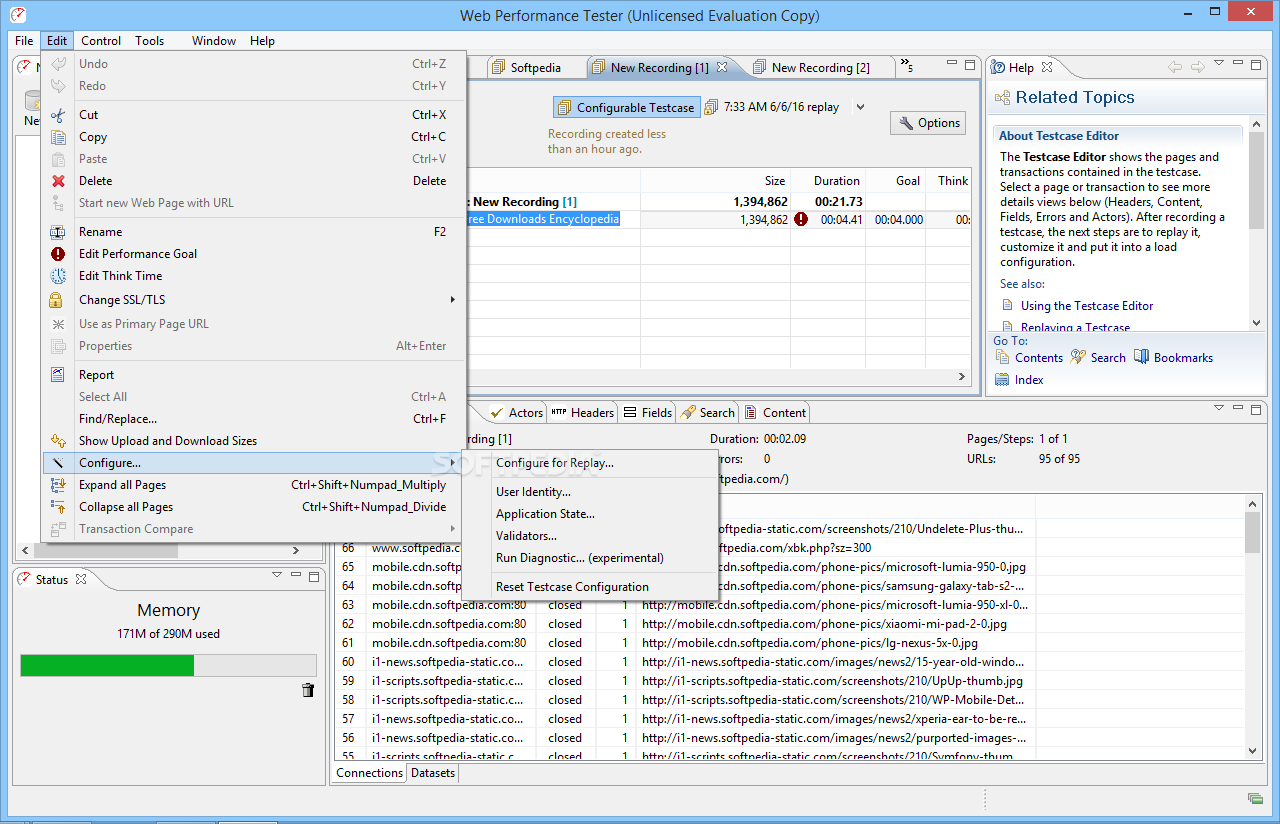
Task: Show the hidden editor tabs list
Action: [x=907, y=66]
